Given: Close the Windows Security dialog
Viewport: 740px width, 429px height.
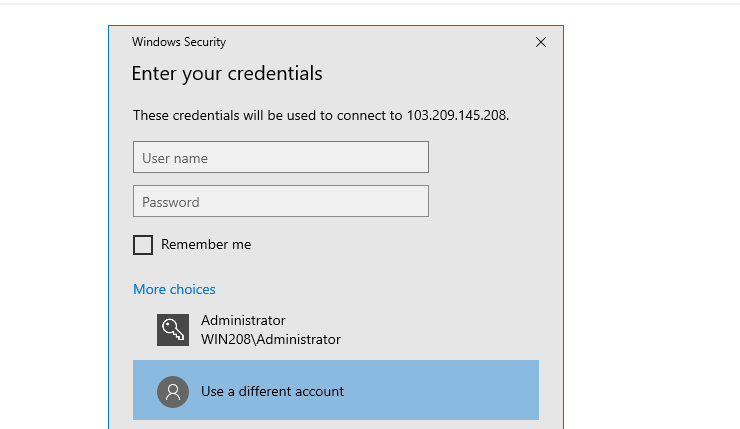Looking at the screenshot, I should pyautogui.click(x=541, y=42).
